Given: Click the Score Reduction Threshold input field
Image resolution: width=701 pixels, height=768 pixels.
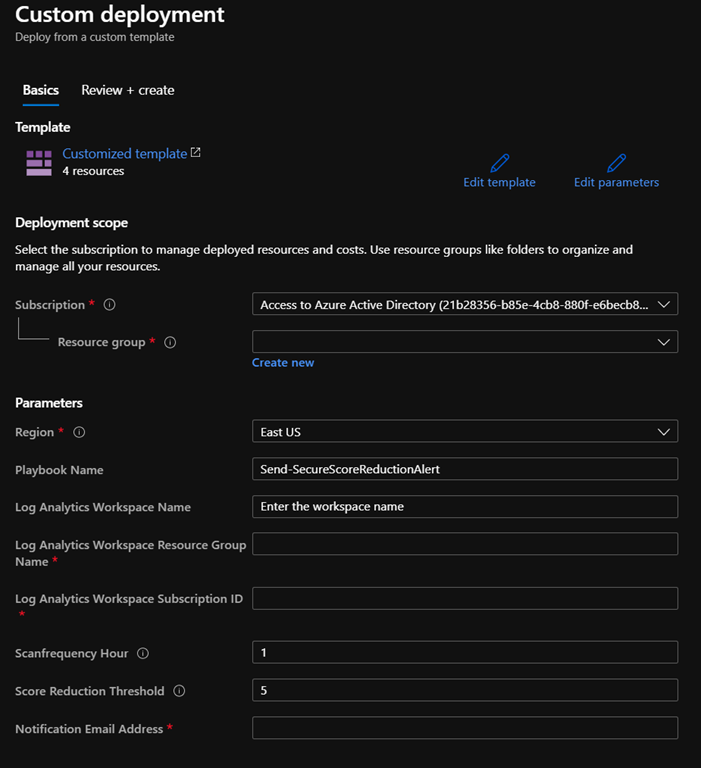Looking at the screenshot, I should tap(465, 691).
